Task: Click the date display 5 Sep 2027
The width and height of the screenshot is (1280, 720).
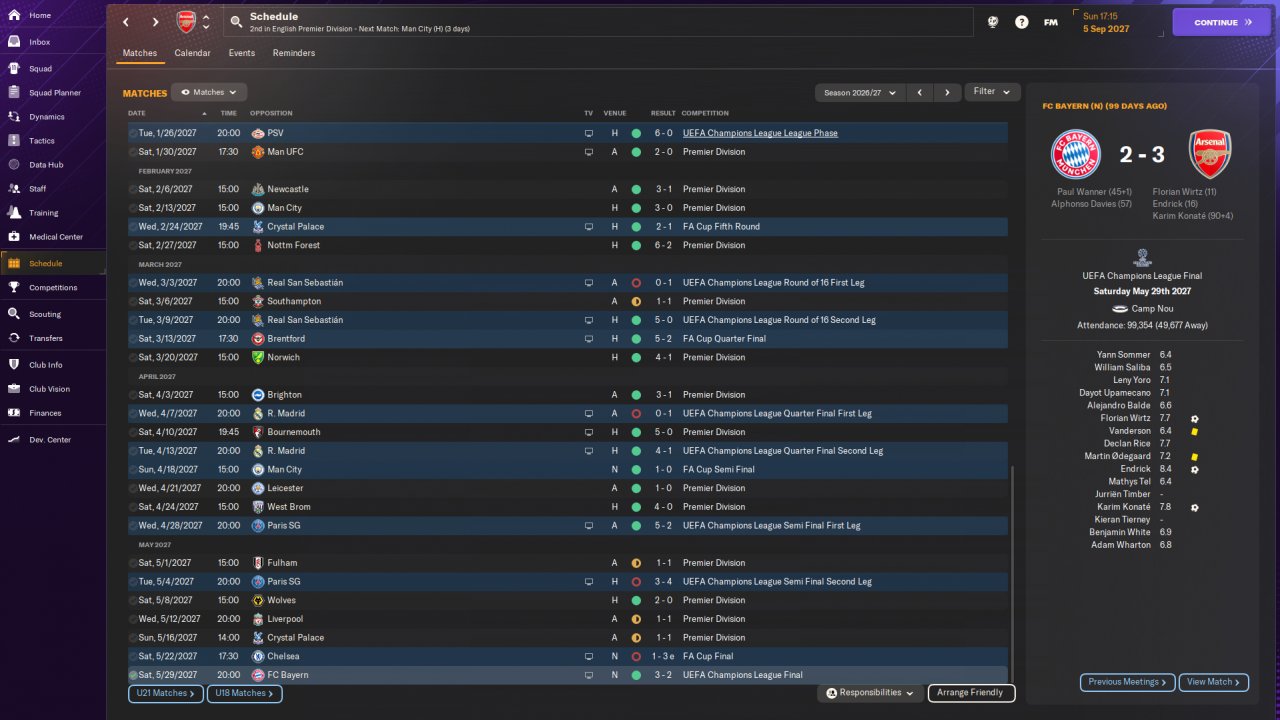Action: pyautogui.click(x=1105, y=29)
